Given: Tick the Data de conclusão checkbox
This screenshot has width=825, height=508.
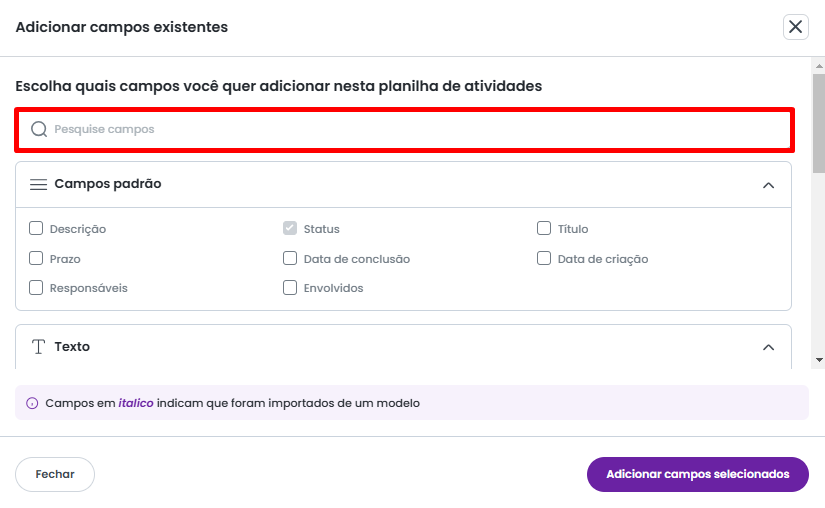Looking at the screenshot, I should coord(290,258).
